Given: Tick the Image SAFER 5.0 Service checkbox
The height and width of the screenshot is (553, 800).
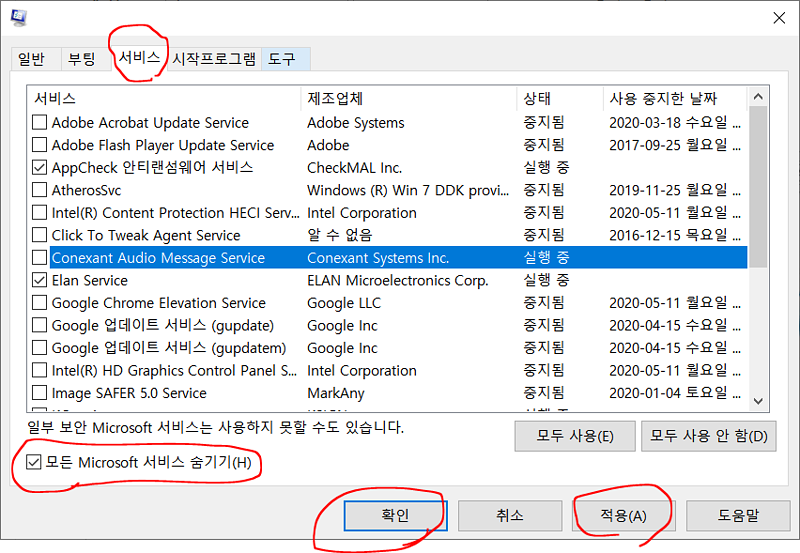Looking at the screenshot, I should click(x=39, y=393).
